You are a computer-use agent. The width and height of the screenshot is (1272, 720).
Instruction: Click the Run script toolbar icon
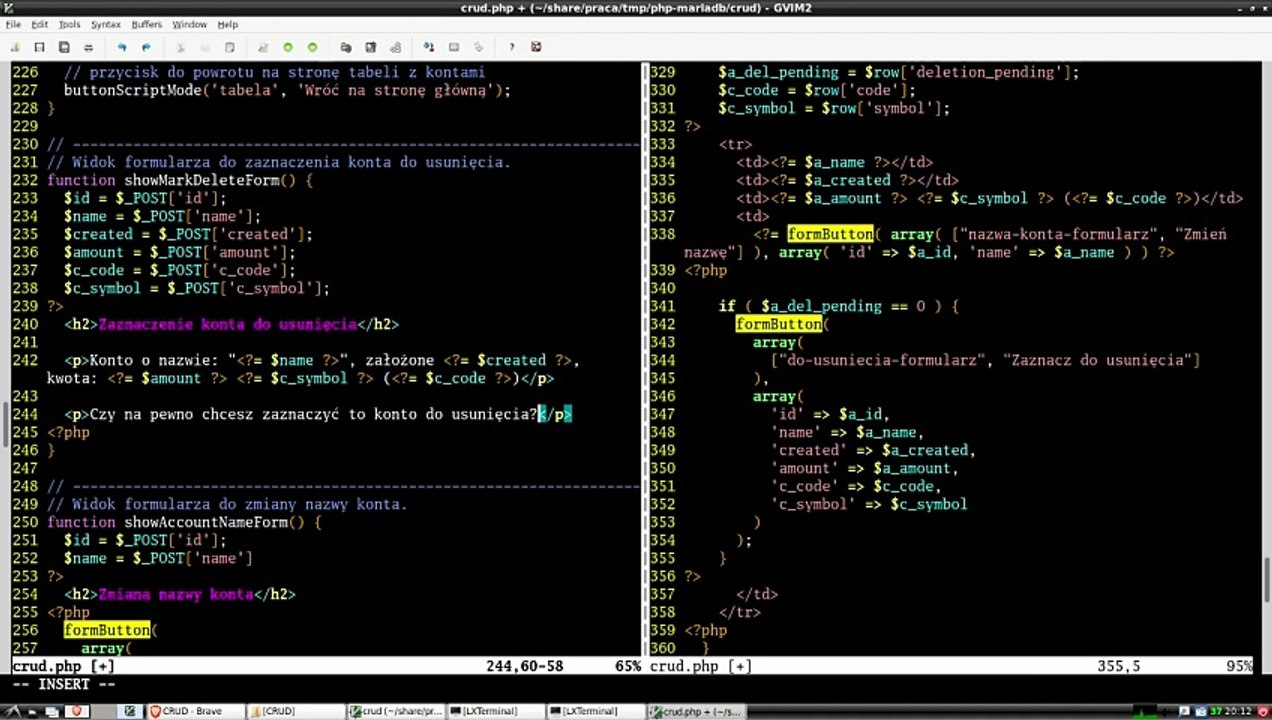point(395,47)
